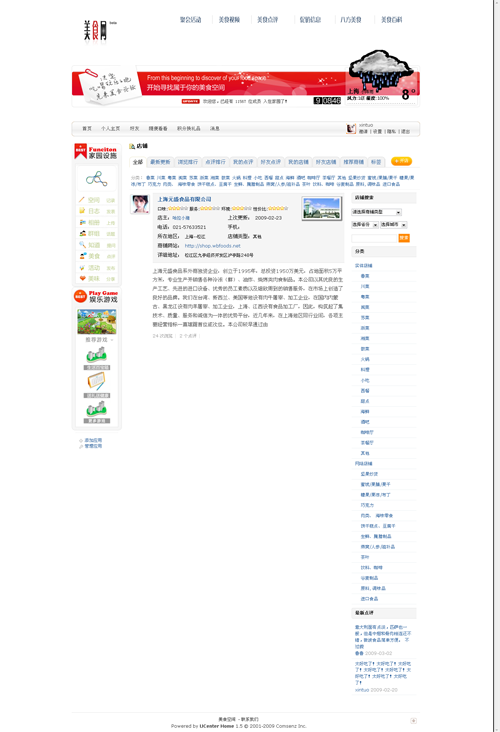Expand the 推荐游戏 dropdown arrow

112,340
